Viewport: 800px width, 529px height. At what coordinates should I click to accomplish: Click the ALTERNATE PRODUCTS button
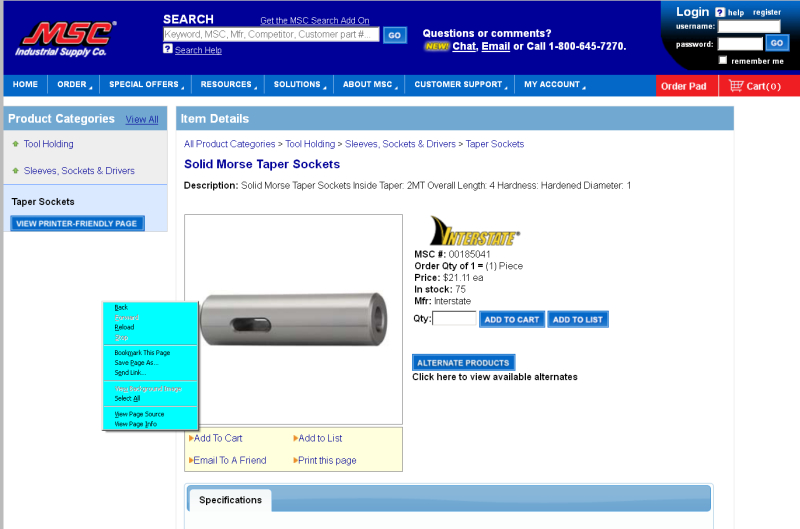coord(463,363)
